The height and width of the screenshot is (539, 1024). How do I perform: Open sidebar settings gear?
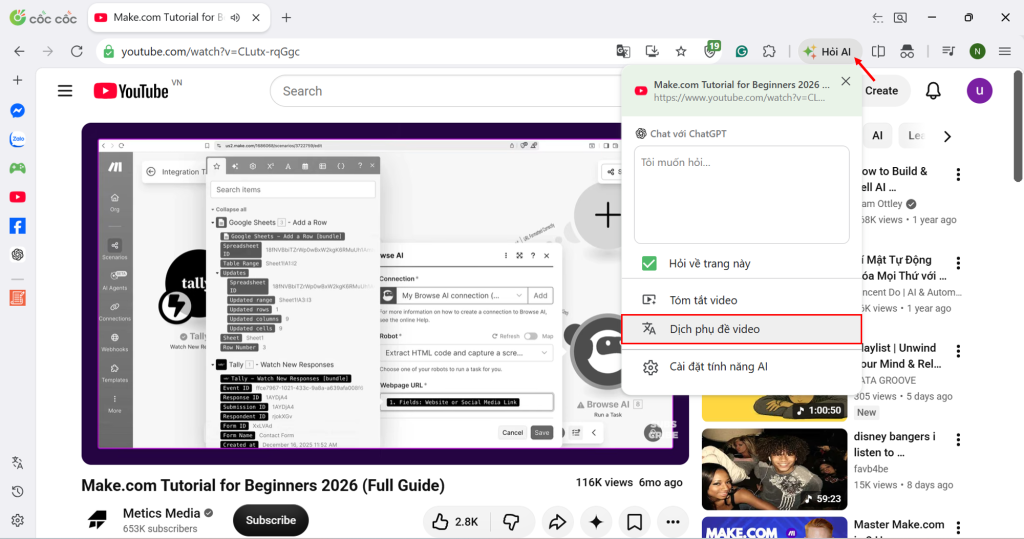click(18, 520)
